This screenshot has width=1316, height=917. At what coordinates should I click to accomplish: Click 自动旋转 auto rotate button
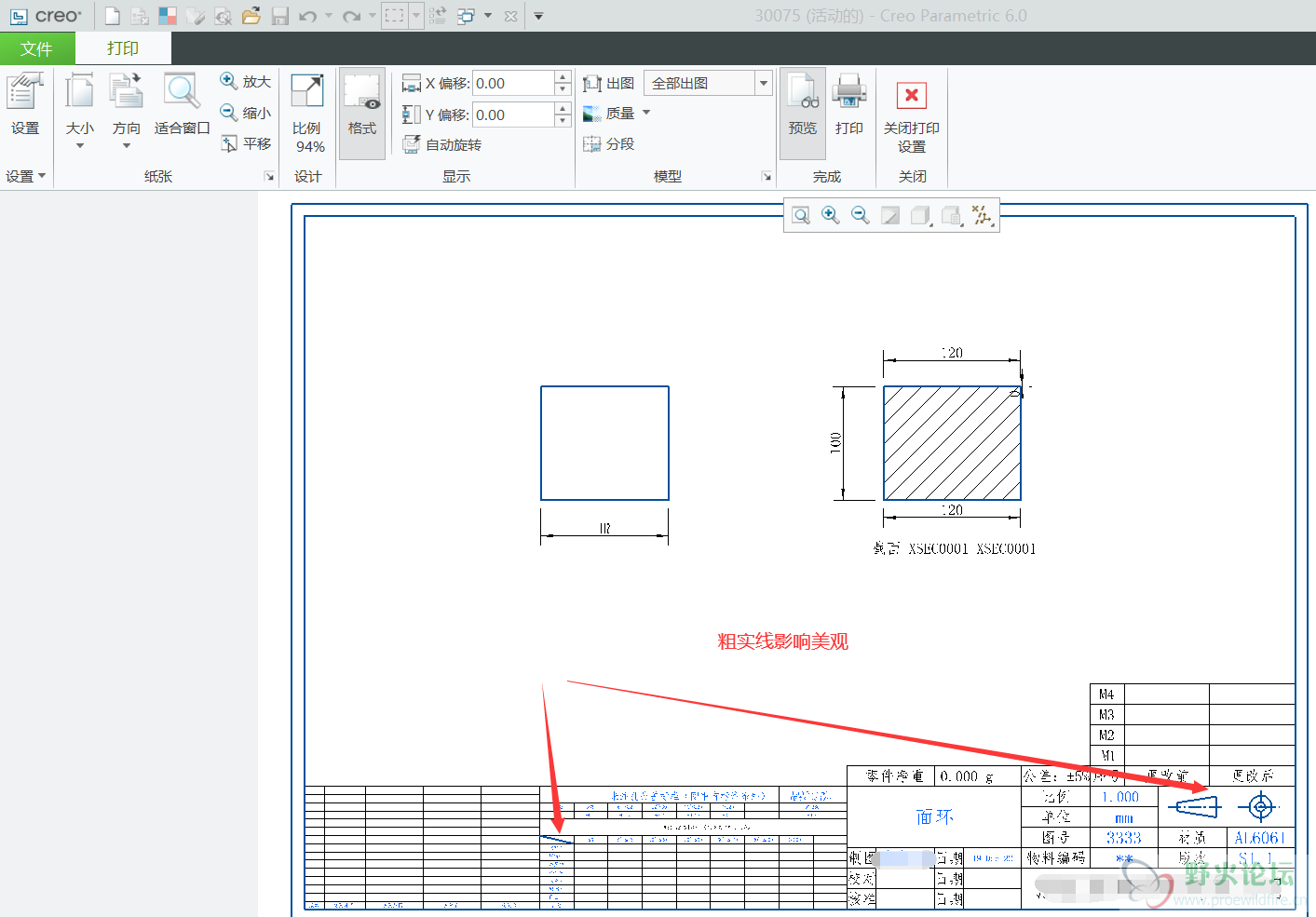pos(442,144)
